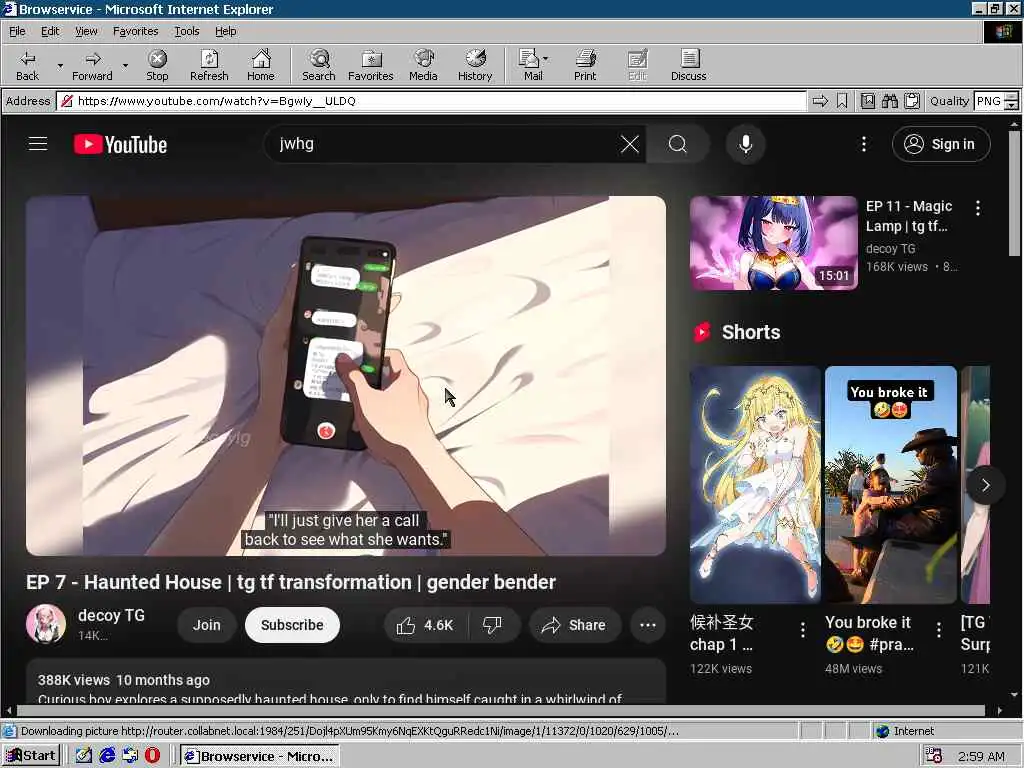Open the decoy TG channel avatar

[46, 624]
